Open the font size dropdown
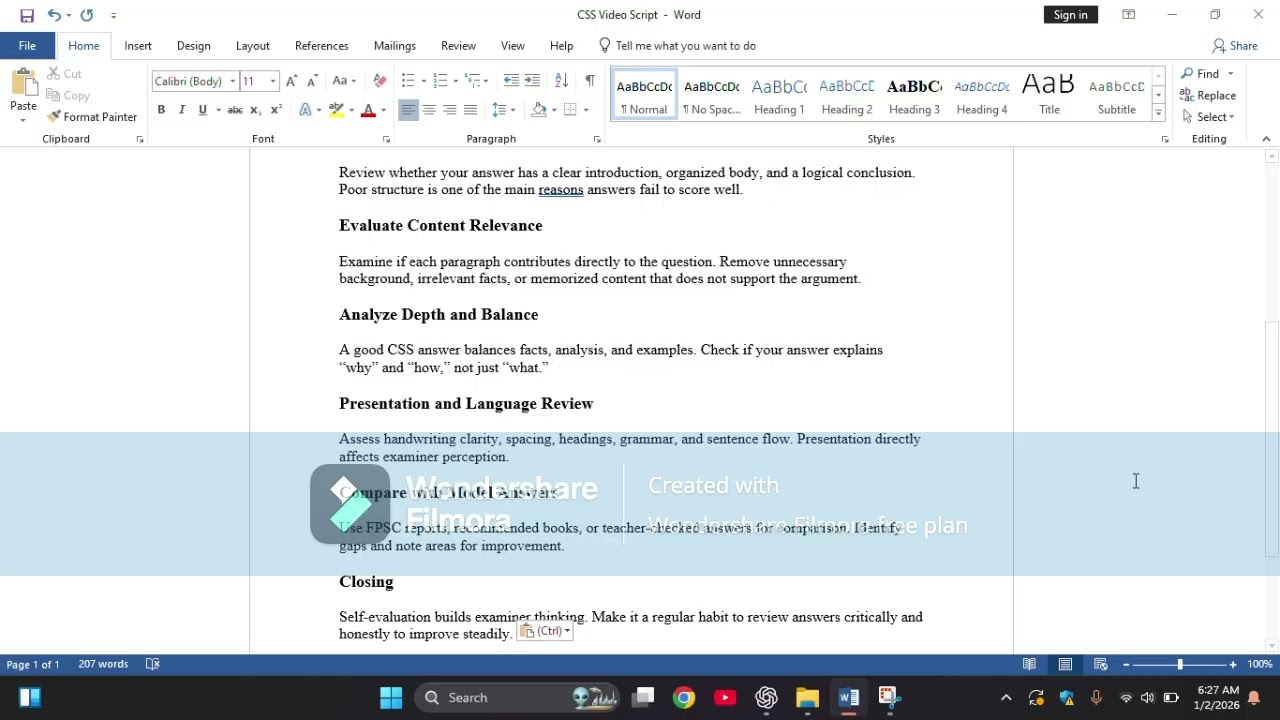 273,81
